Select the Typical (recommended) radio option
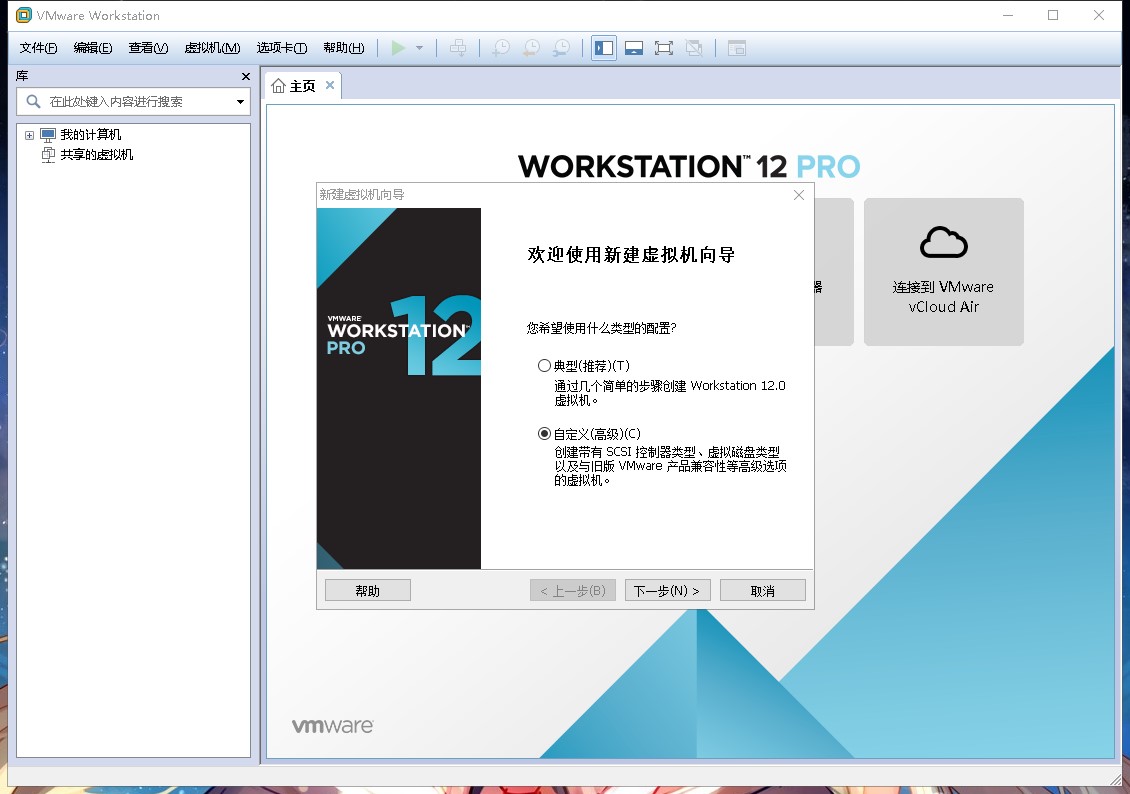1130x794 pixels. click(544, 365)
